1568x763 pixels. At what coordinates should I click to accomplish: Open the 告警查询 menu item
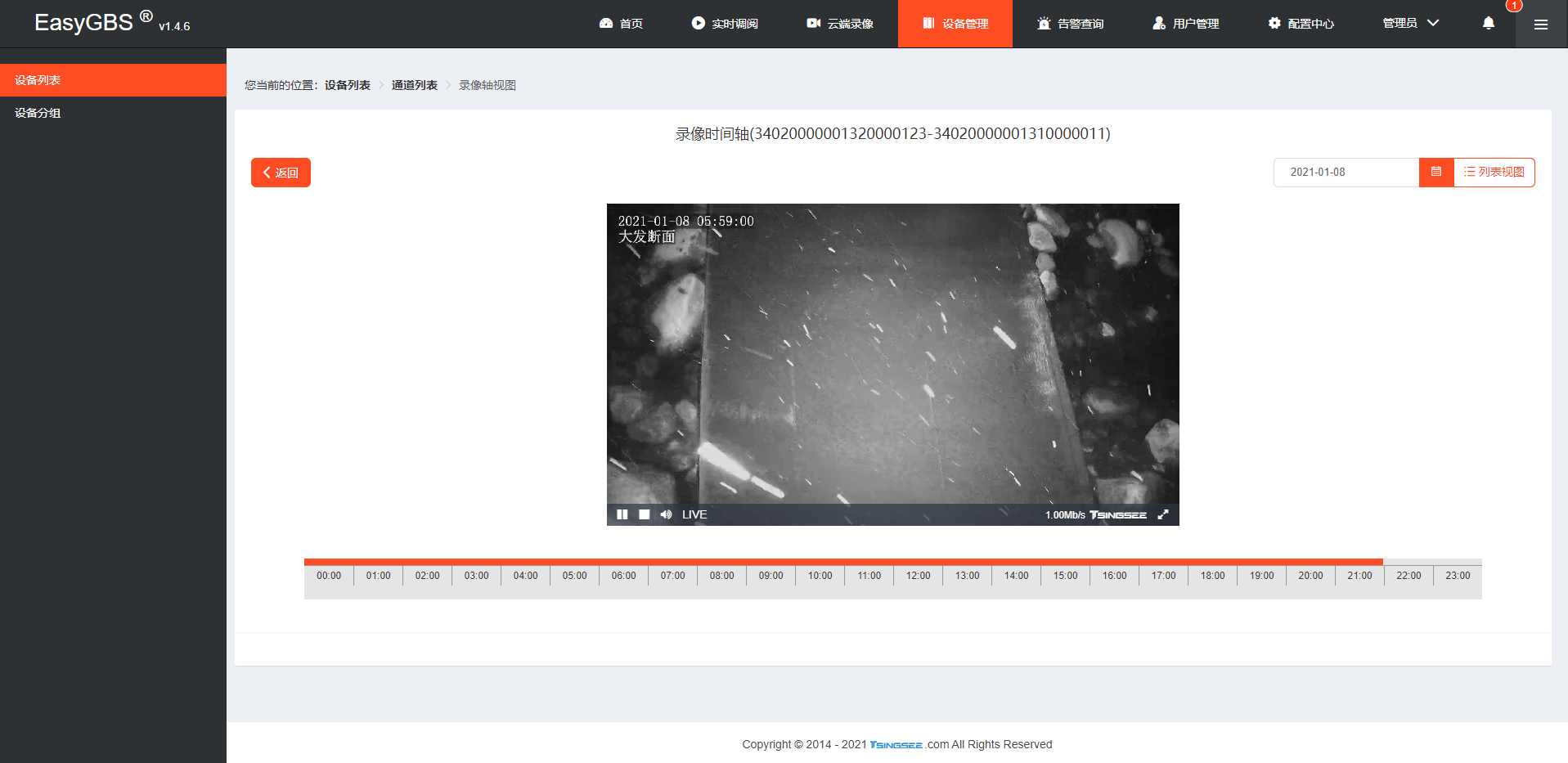coord(1072,23)
